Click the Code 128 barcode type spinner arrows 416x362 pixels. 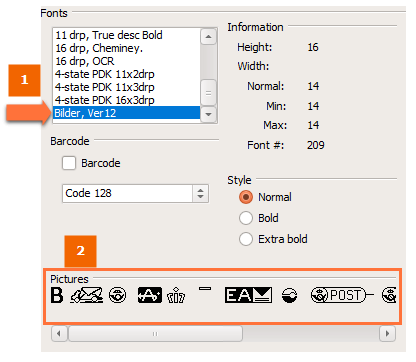(200, 193)
